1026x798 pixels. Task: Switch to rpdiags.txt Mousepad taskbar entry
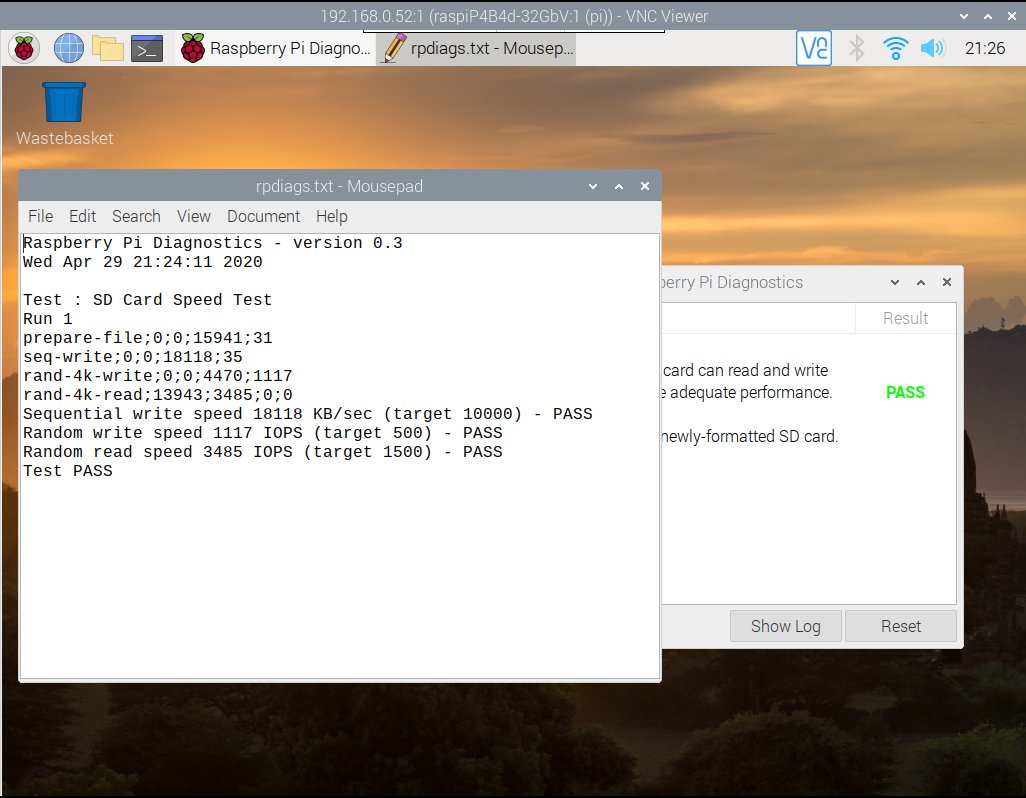[476, 48]
